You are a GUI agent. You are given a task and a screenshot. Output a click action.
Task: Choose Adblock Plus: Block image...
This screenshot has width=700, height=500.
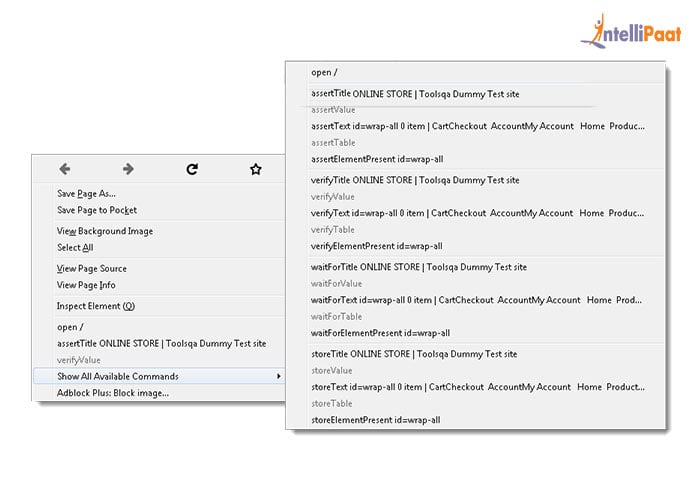(x=113, y=393)
